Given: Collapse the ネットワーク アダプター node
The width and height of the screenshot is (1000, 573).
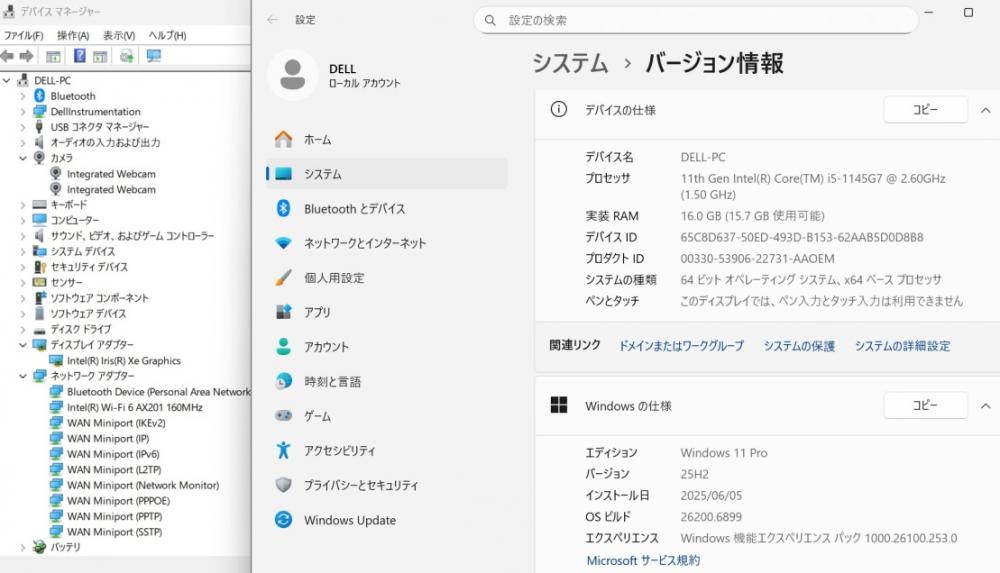Looking at the screenshot, I should (23, 376).
